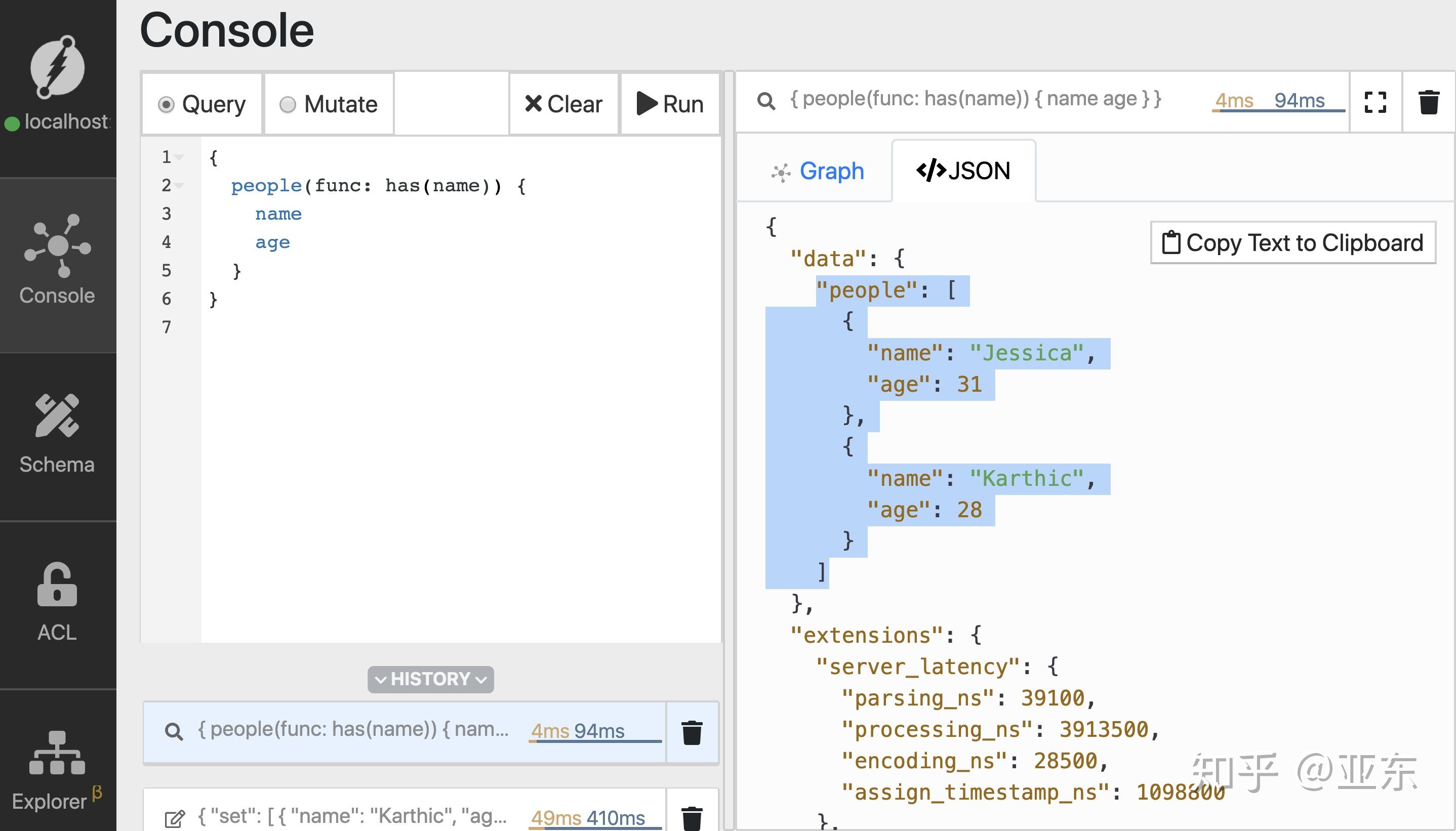The image size is (1456, 831).
Task: Click Copy Text to Clipboard
Action: click(x=1293, y=243)
